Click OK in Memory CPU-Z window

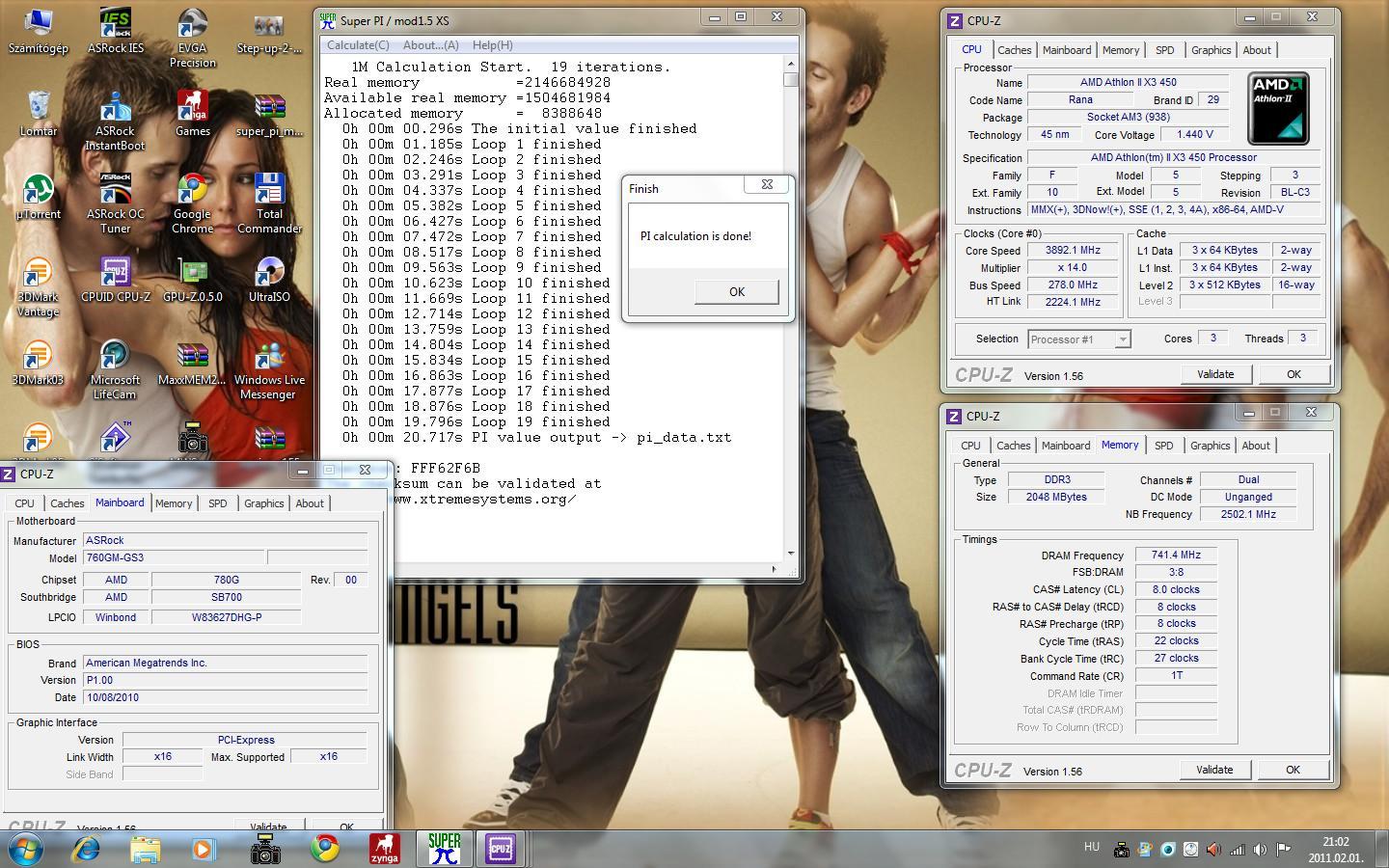1293,770
